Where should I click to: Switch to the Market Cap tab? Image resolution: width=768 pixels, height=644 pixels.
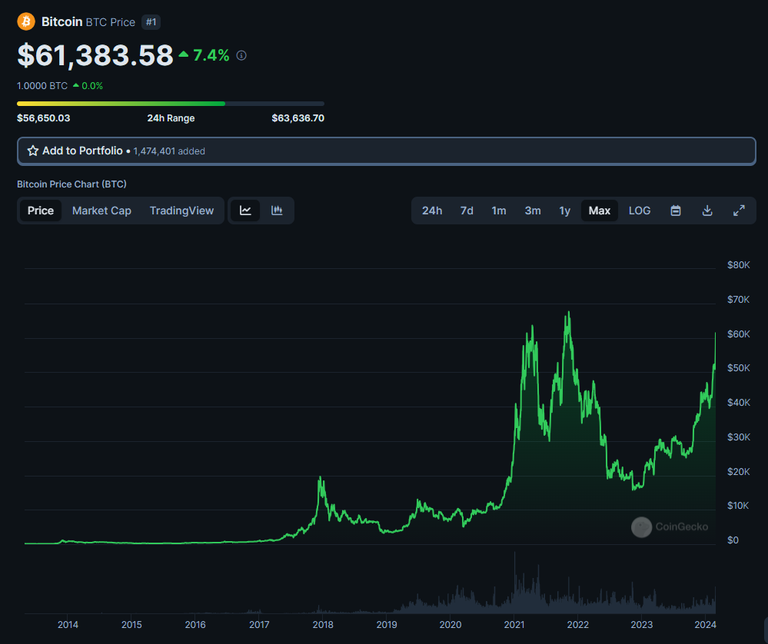pos(101,211)
